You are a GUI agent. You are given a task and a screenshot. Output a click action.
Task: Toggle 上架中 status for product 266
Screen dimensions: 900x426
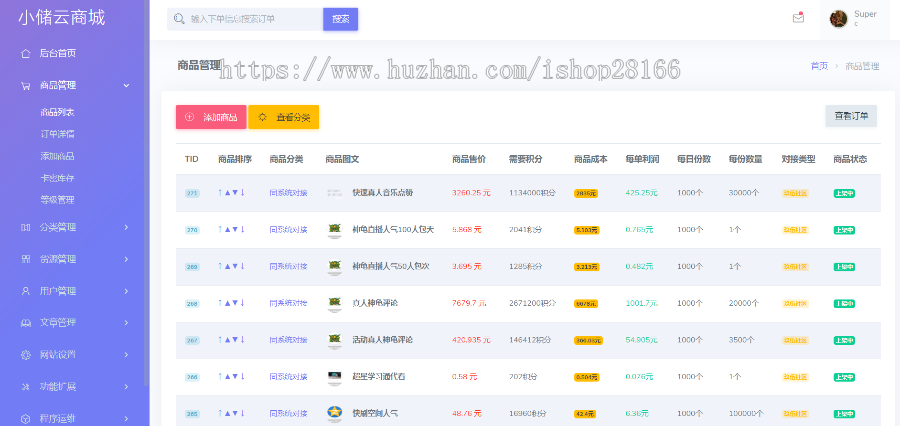(x=844, y=377)
